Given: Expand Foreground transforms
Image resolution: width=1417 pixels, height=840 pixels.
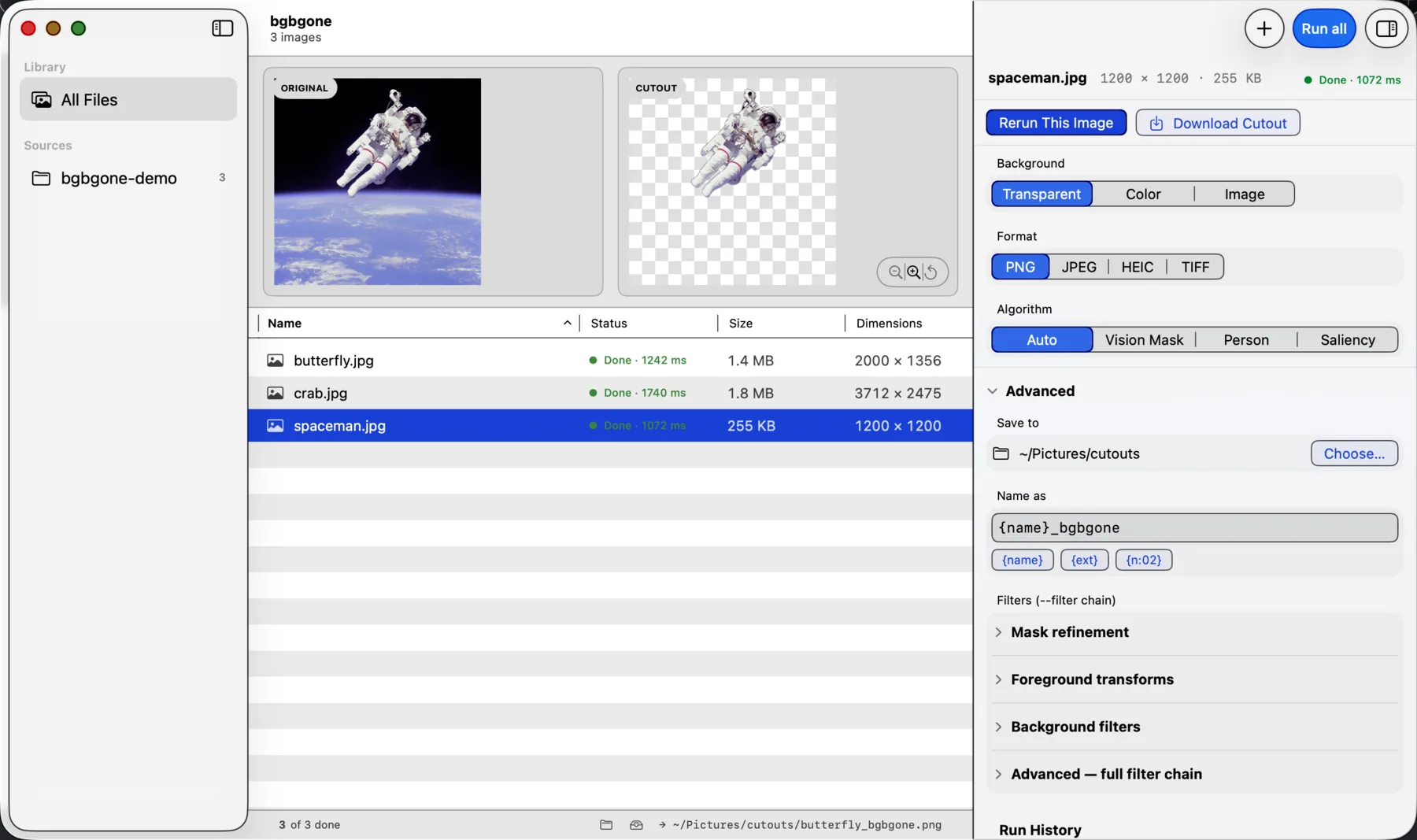Looking at the screenshot, I should [x=998, y=679].
